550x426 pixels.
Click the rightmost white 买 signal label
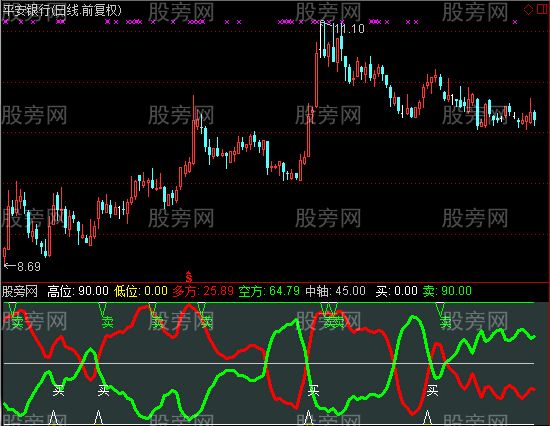432,390
